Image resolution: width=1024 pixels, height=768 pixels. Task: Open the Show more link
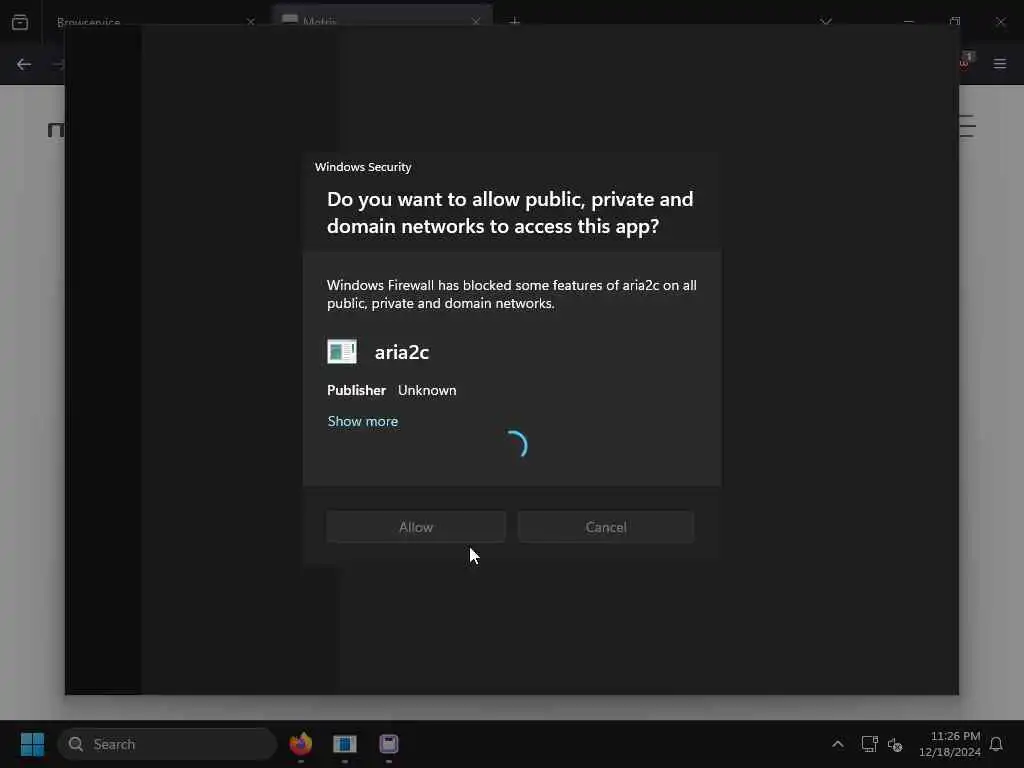coord(362,421)
